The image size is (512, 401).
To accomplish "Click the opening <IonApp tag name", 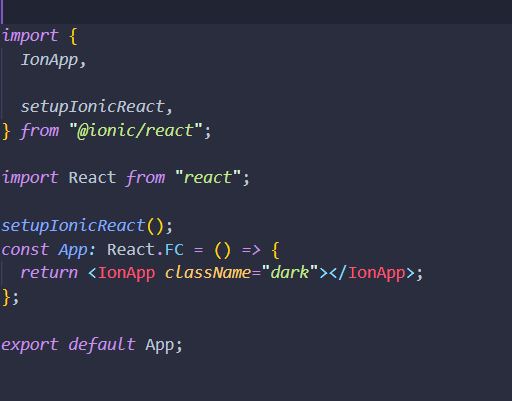I will click(x=126, y=273).
